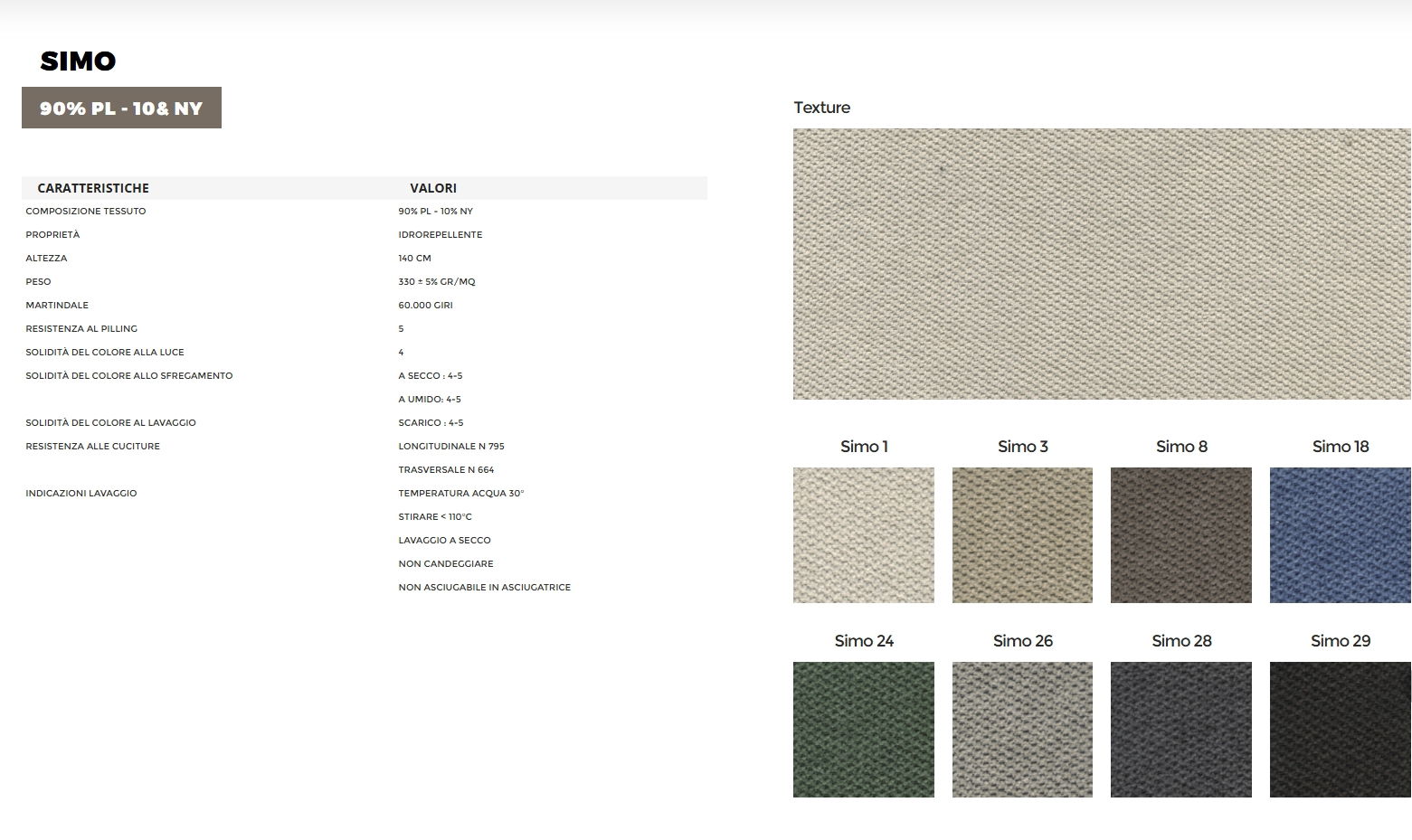Click the STIRARE < 110°C value
Viewport: 1412px width, 840px height.
[x=435, y=516]
